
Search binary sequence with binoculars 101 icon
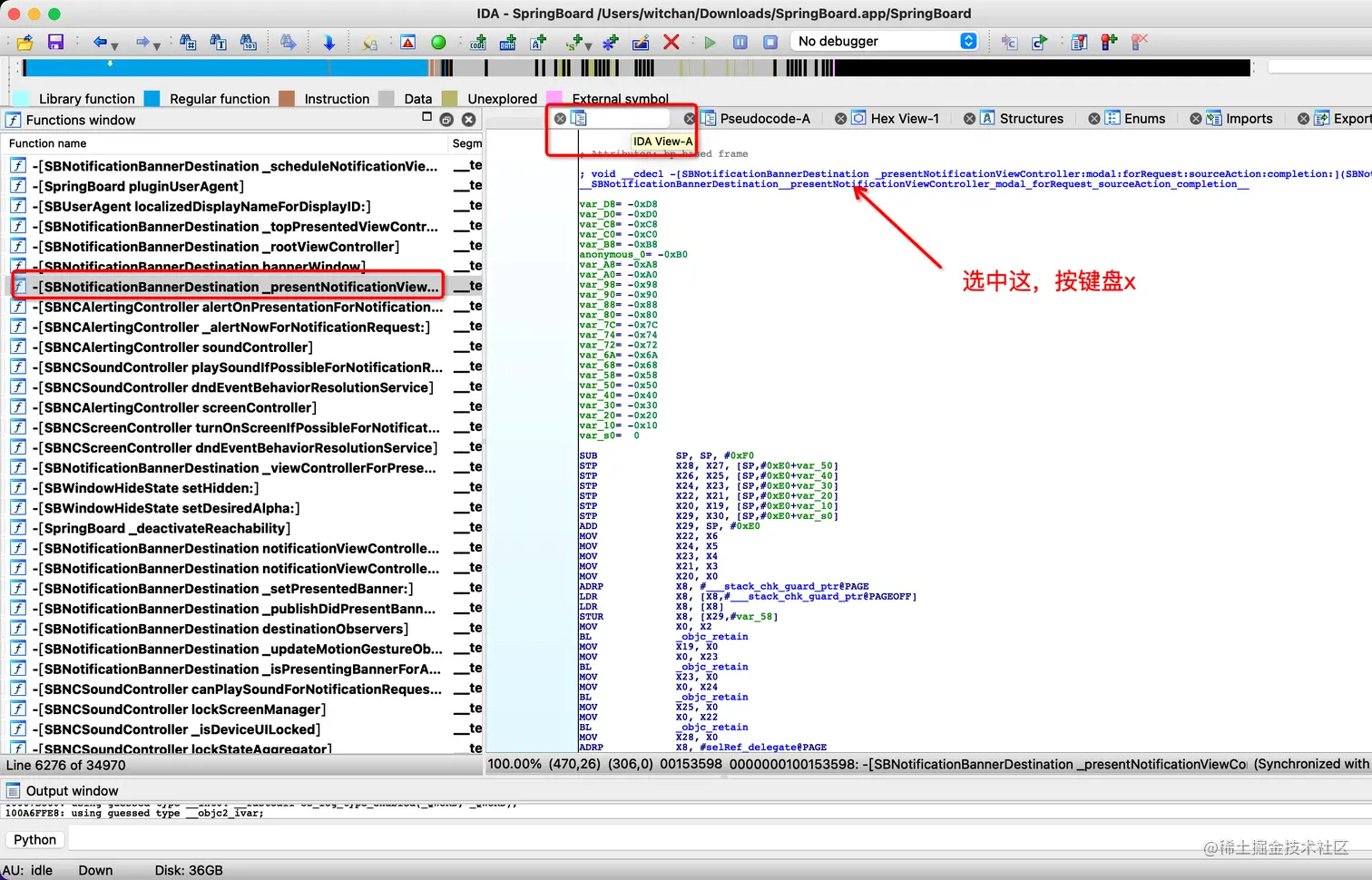(x=248, y=42)
